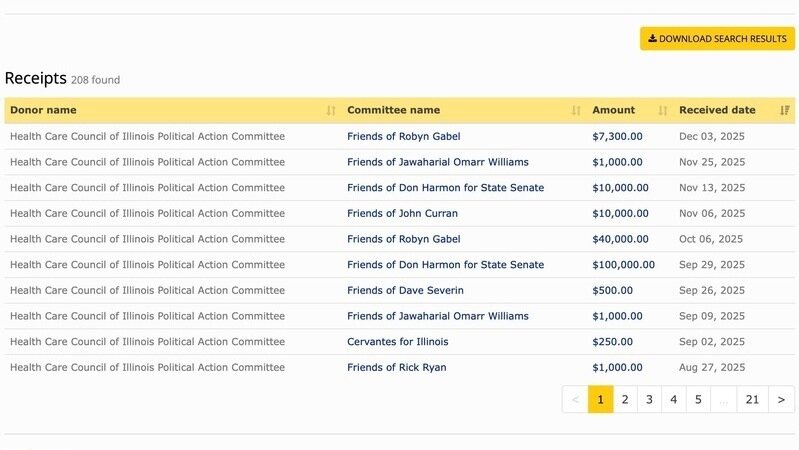Go to next page arrow
799x450 pixels.
782,400
